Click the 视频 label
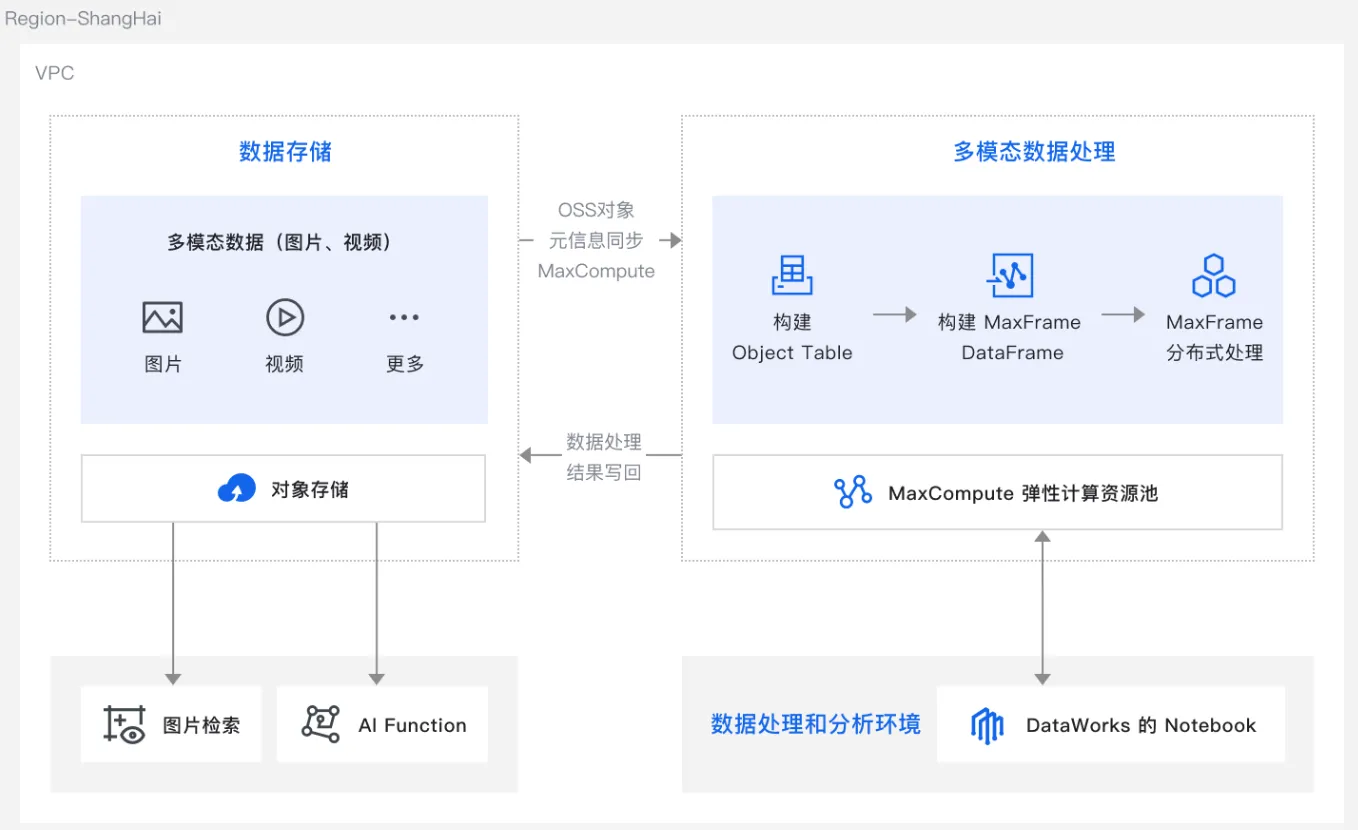This screenshot has height=830, width=1358. [x=284, y=364]
